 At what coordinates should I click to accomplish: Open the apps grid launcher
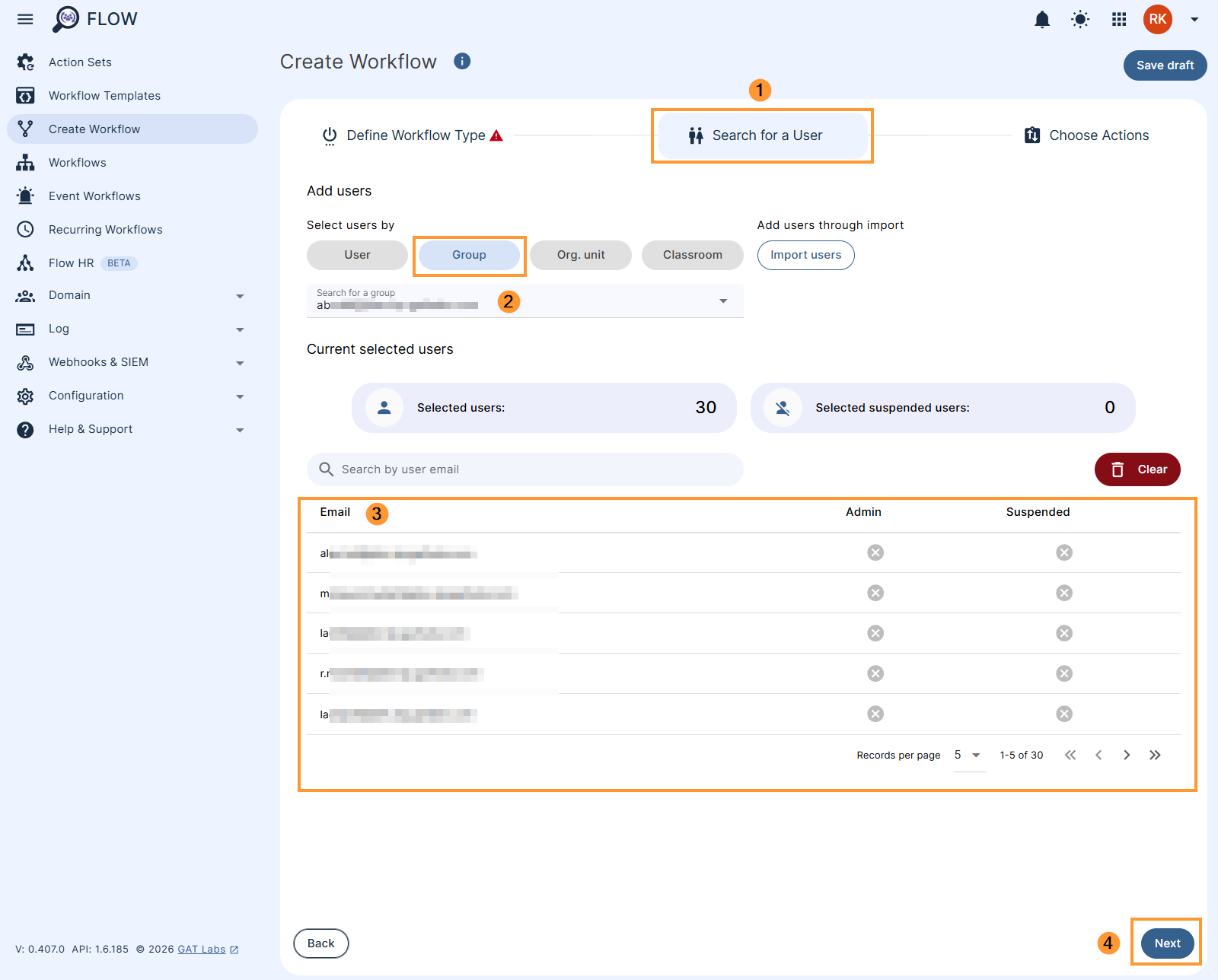tap(1118, 19)
